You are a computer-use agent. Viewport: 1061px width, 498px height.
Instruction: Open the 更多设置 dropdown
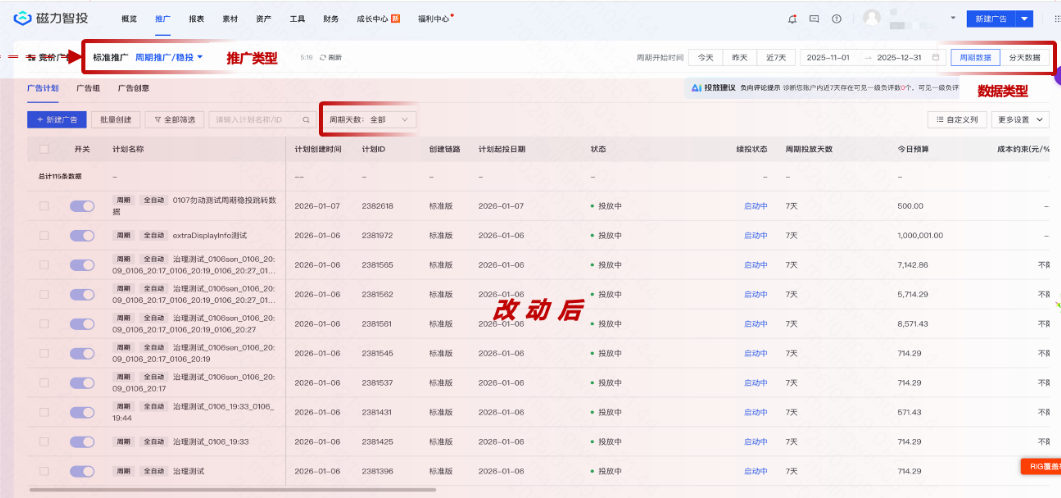[x=1020, y=120]
